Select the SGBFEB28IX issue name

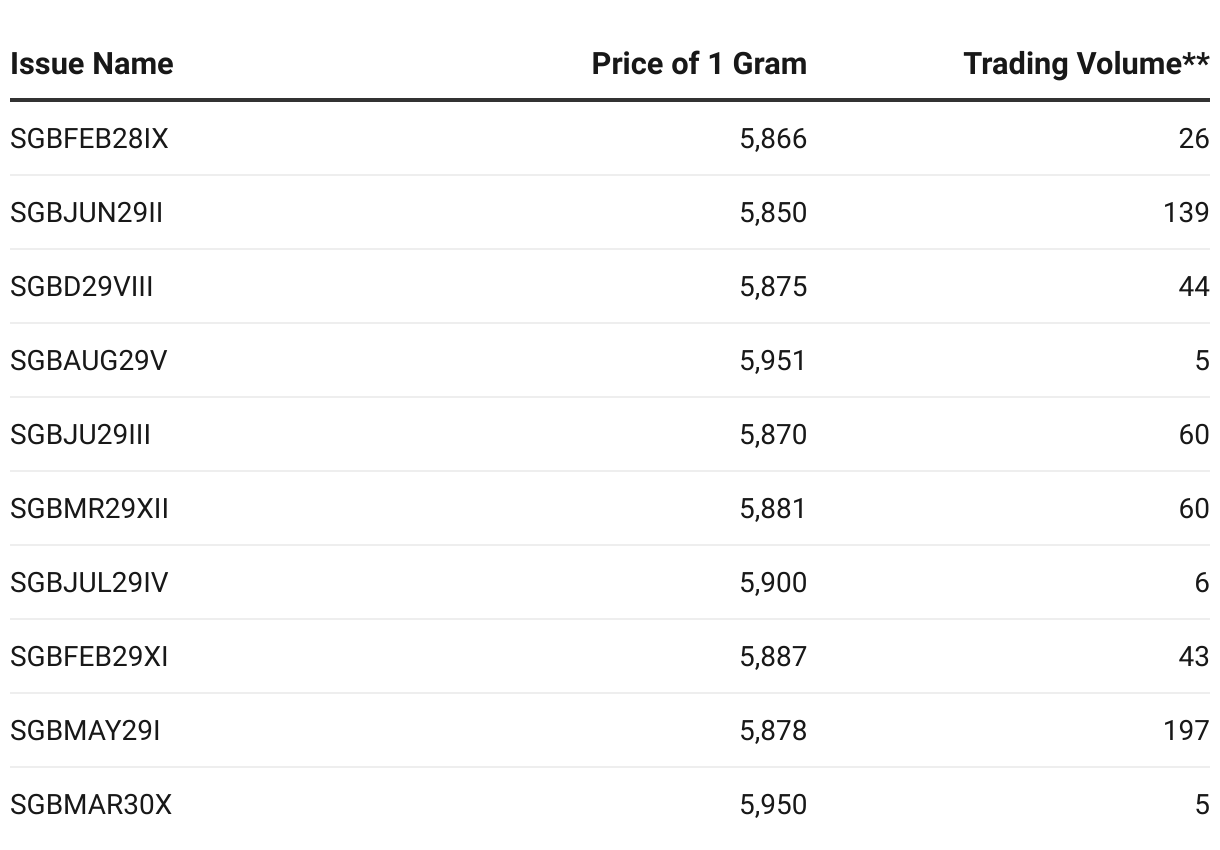click(89, 139)
